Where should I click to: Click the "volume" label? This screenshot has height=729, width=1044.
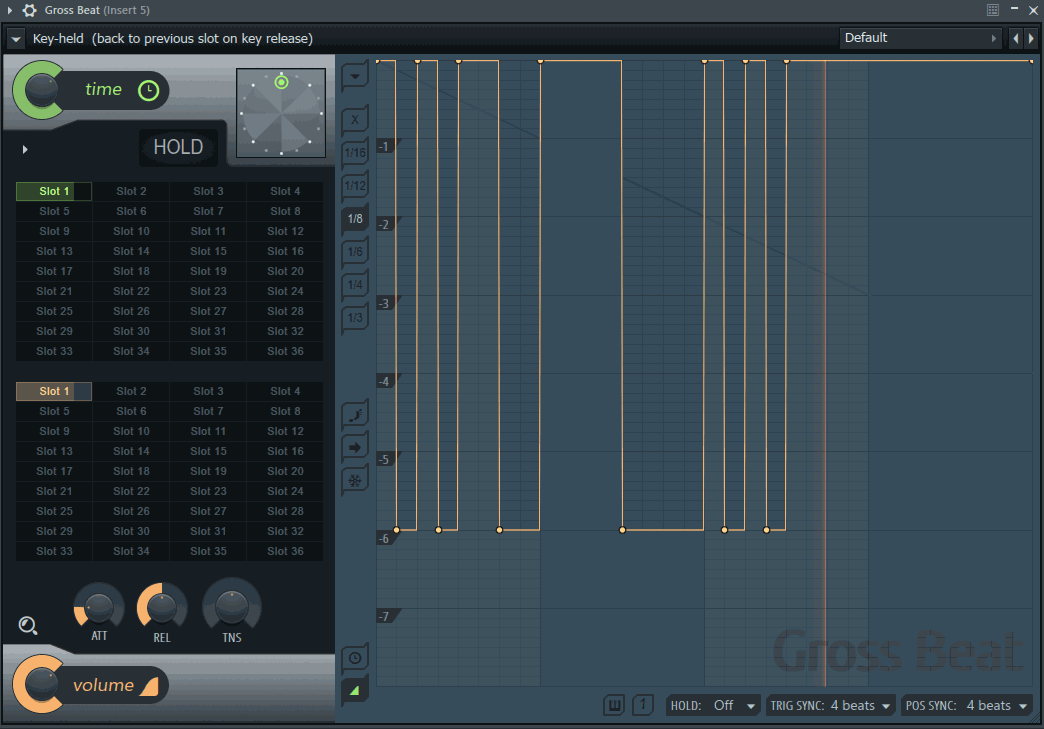(x=103, y=685)
